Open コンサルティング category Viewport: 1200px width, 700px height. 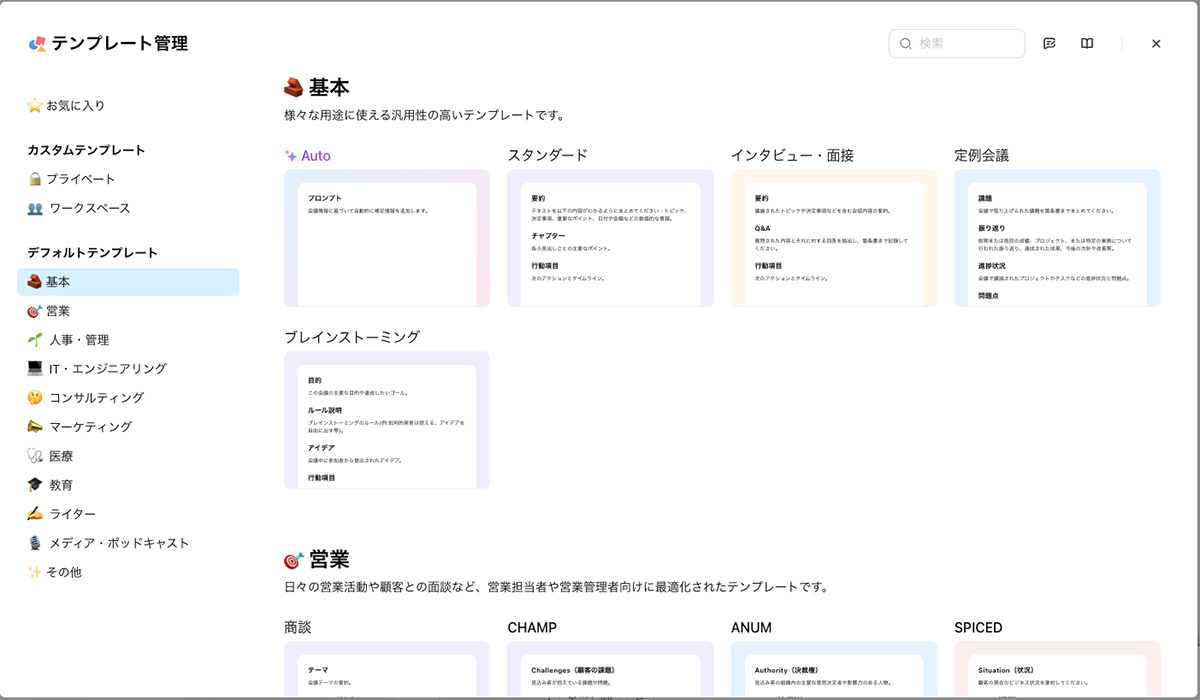128,398
